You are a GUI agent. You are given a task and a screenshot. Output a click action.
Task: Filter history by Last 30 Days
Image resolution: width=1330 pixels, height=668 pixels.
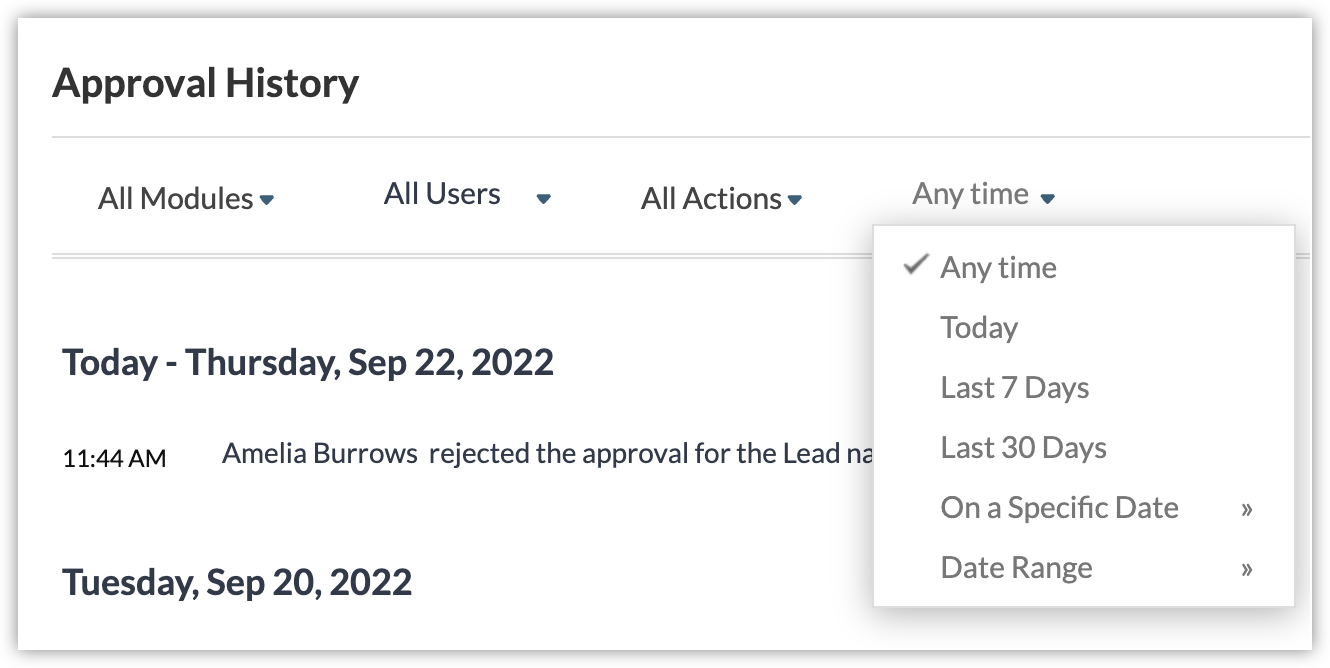tap(1023, 448)
